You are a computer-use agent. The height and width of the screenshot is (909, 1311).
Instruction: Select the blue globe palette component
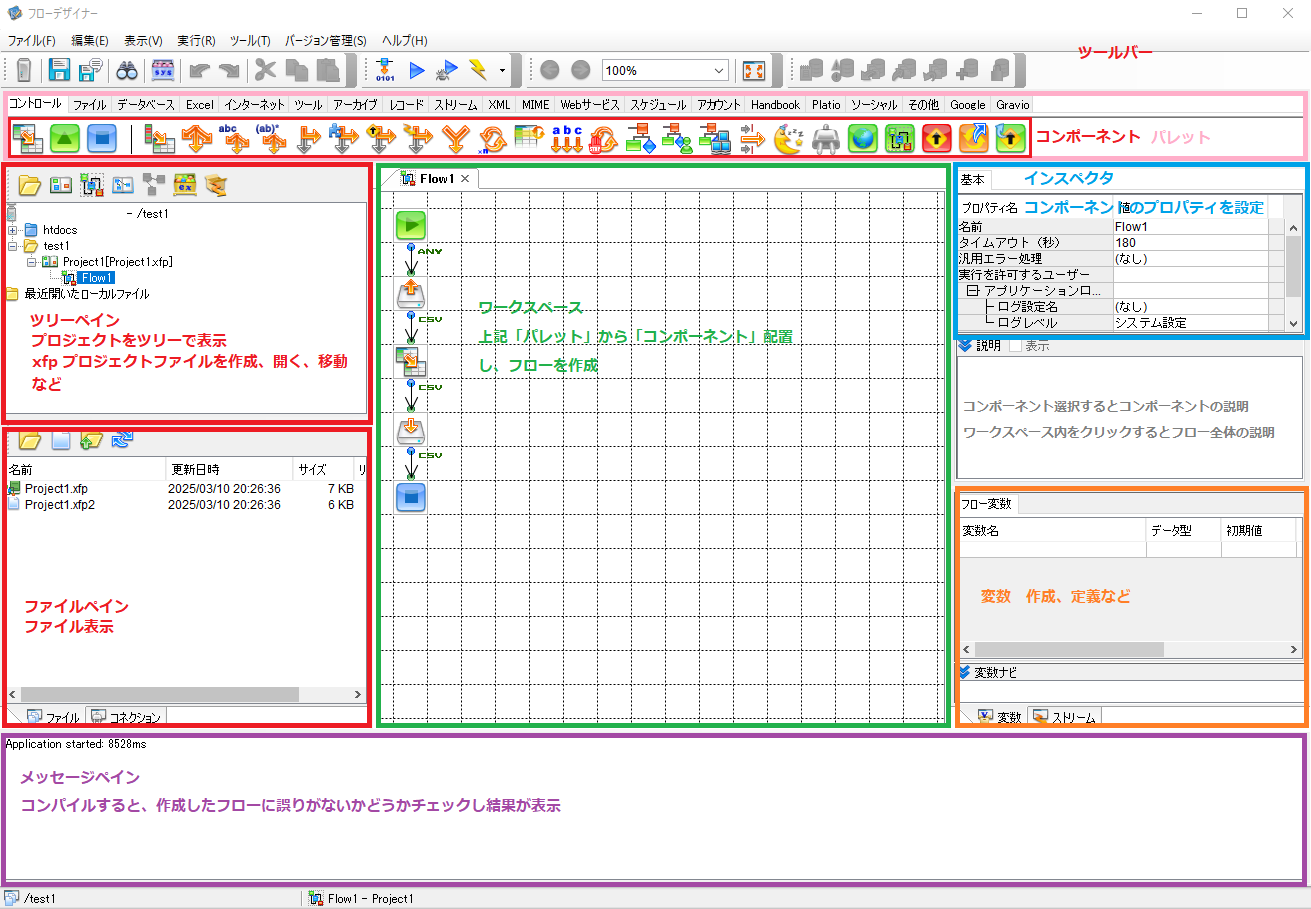[x=863, y=138]
